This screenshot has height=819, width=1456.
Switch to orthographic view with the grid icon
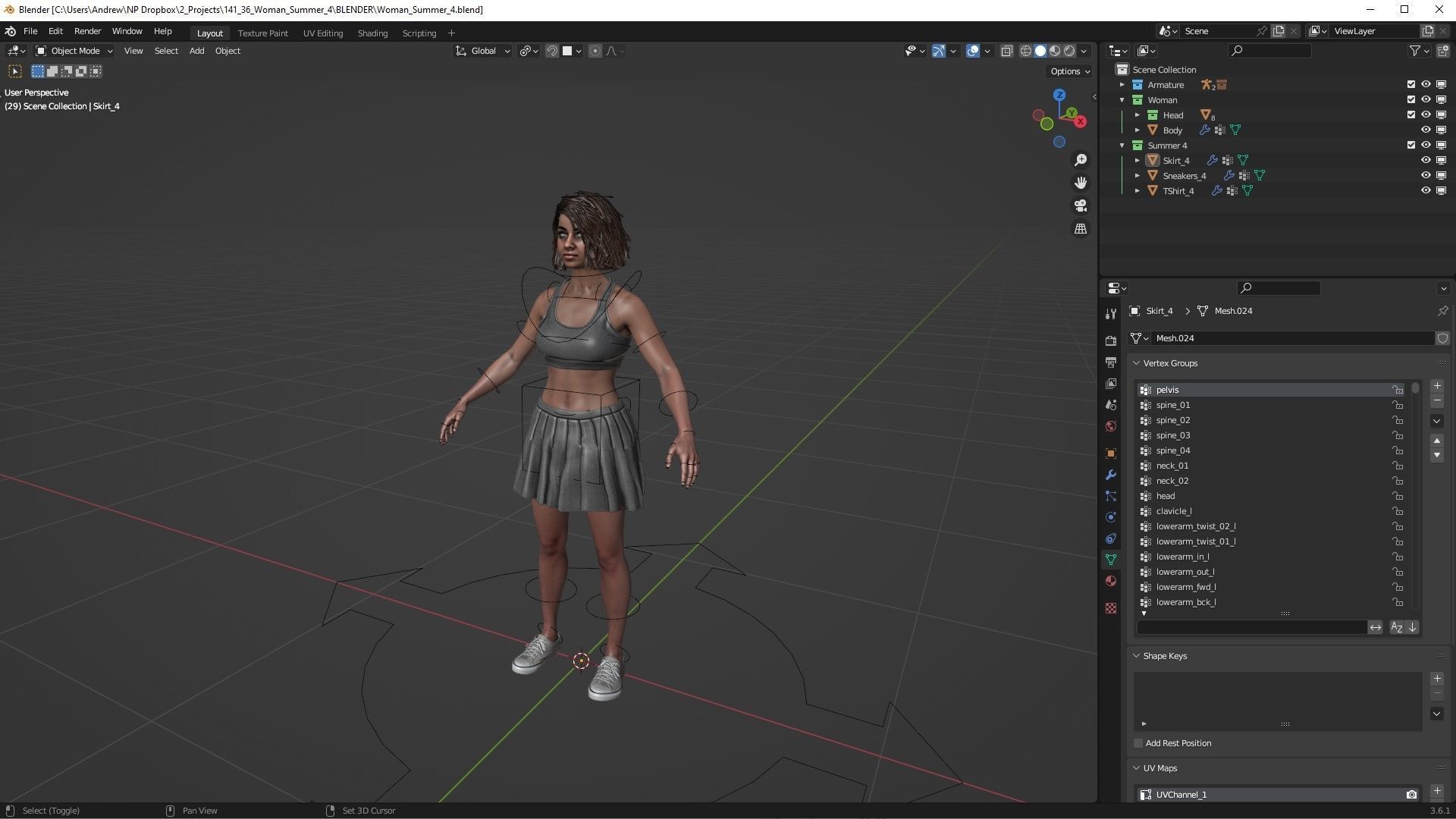[1080, 228]
